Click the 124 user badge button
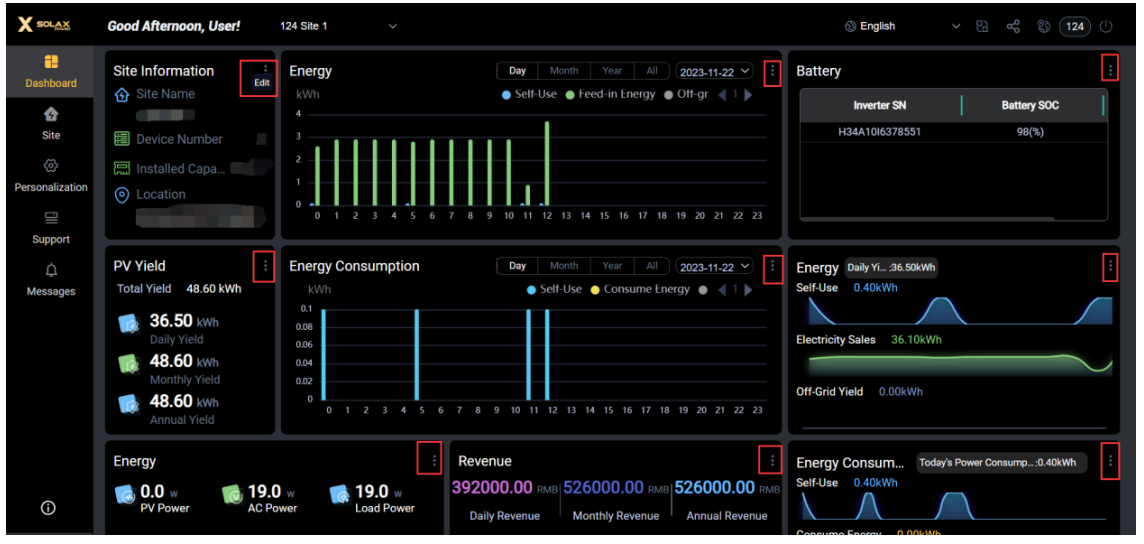Viewport: 1144px width, 544px height. coord(1075,27)
